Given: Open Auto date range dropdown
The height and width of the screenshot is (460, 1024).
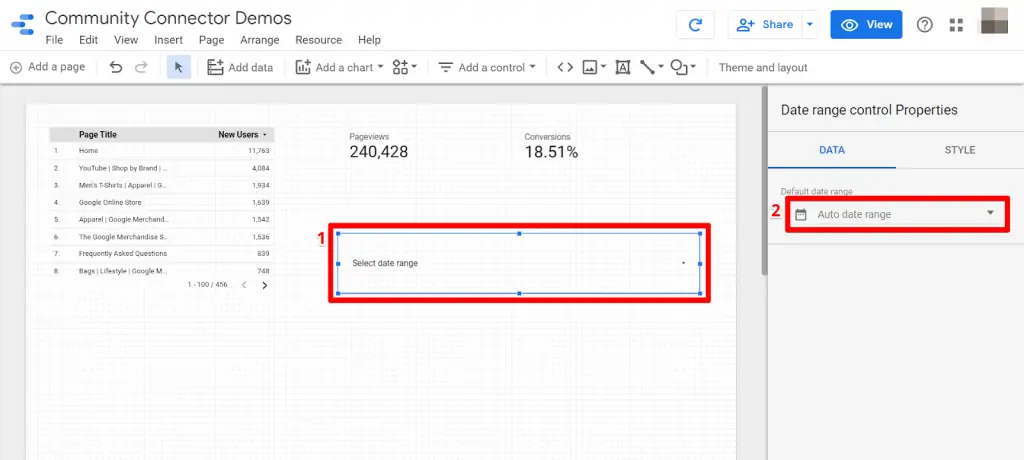Looking at the screenshot, I should [898, 214].
